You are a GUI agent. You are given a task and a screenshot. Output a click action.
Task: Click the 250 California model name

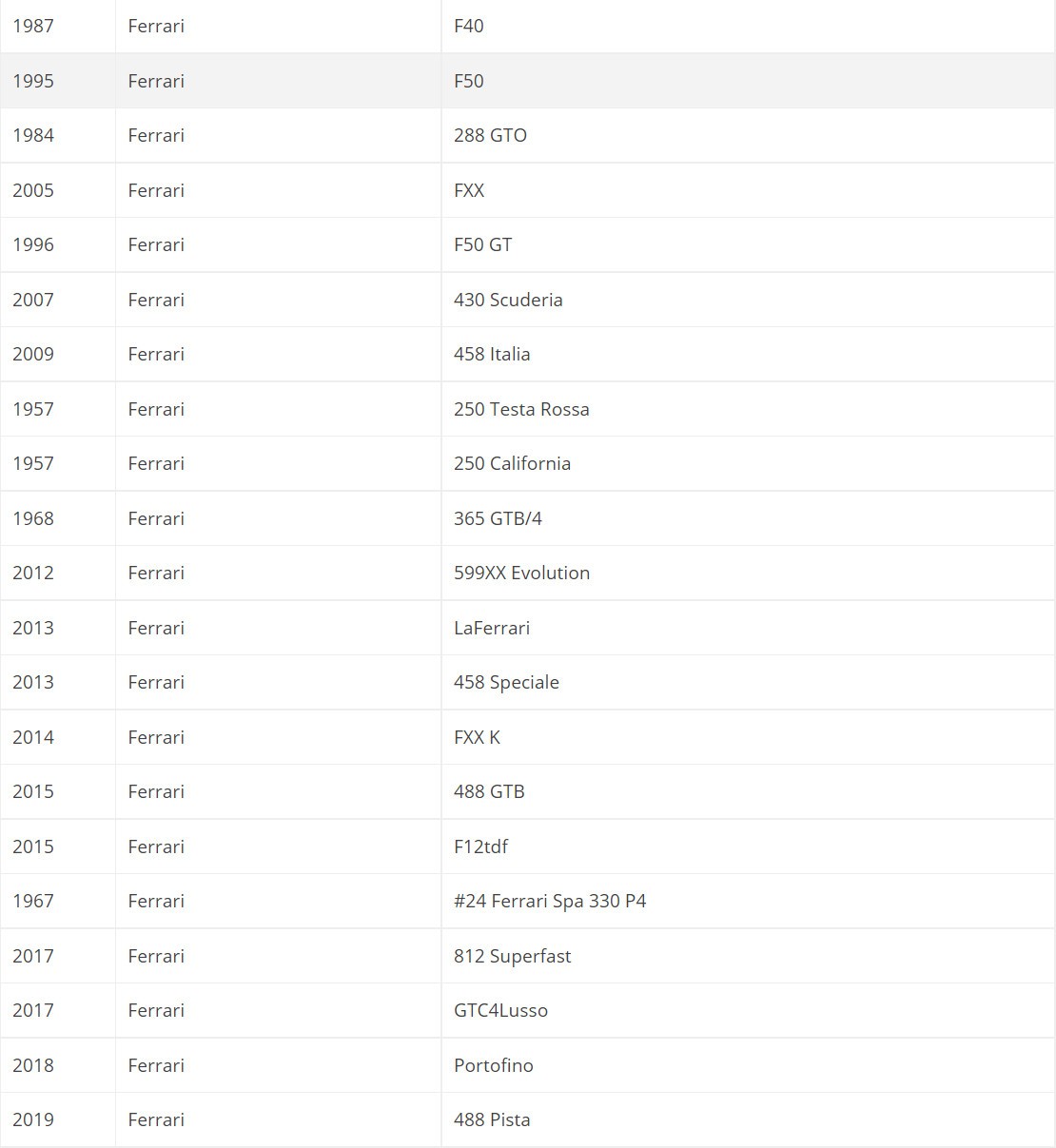[x=512, y=463]
